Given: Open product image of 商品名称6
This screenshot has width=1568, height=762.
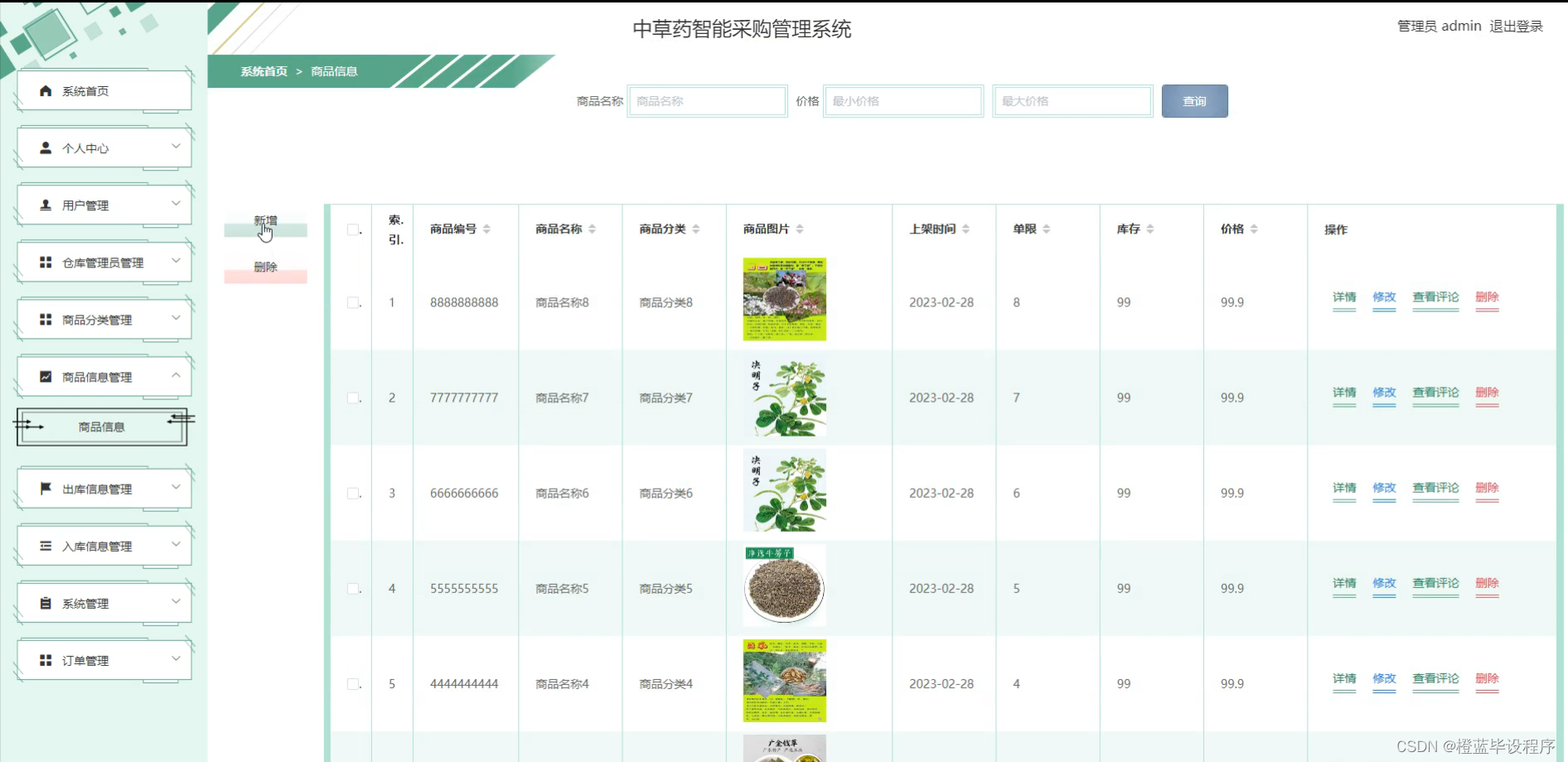Looking at the screenshot, I should pyautogui.click(x=785, y=490).
